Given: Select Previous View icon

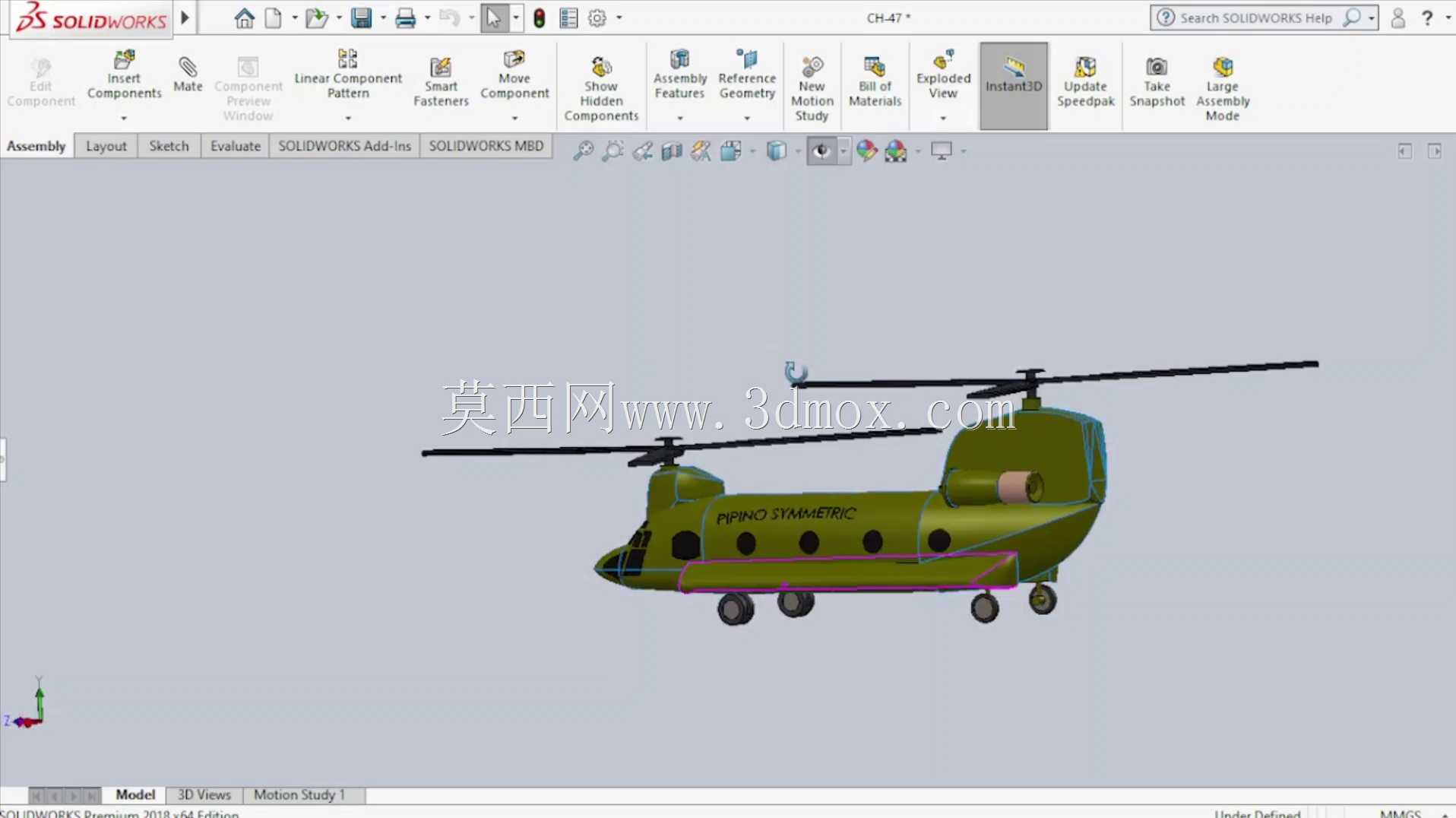Looking at the screenshot, I should pyautogui.click(x=642, y=151).
